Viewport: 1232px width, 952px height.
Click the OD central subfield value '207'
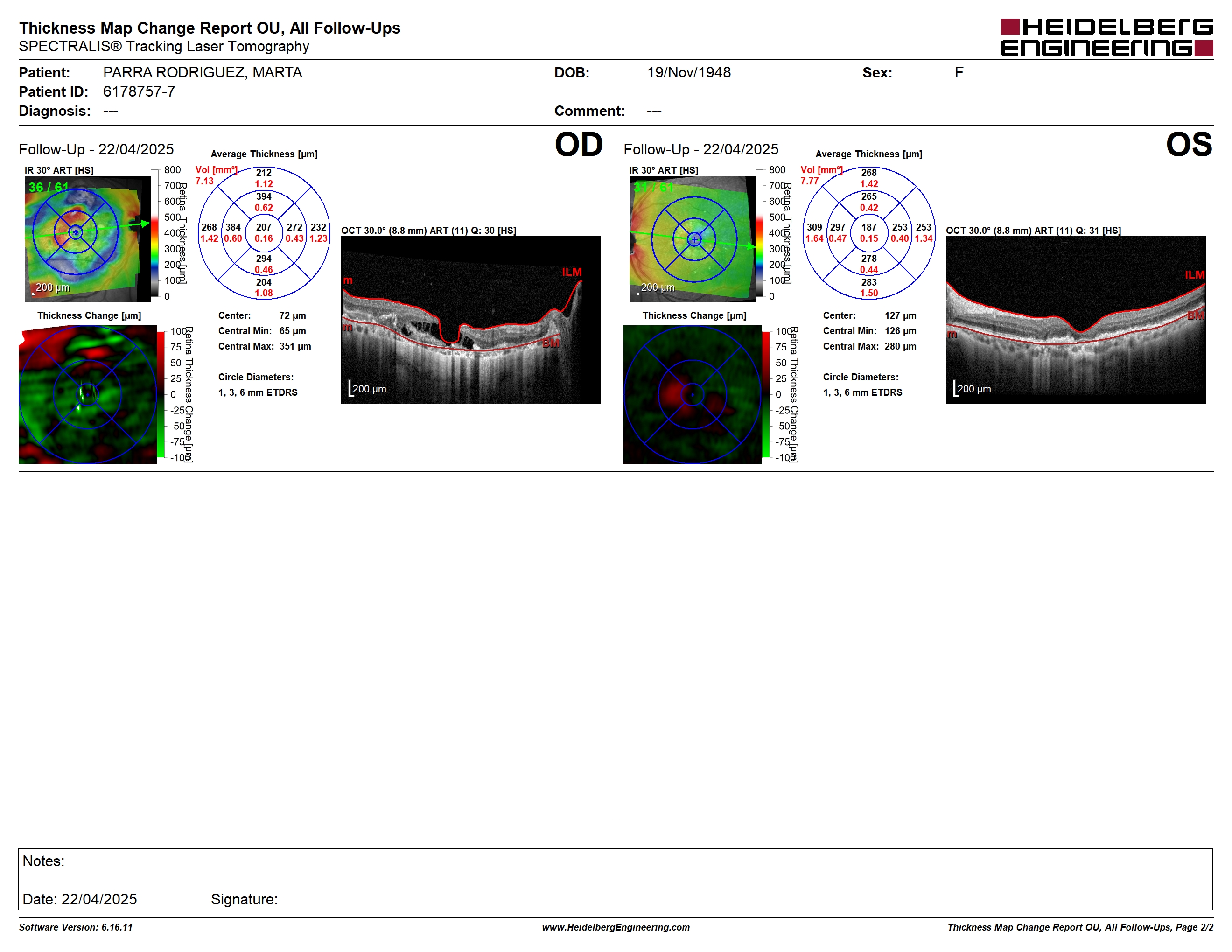(264, 227)
